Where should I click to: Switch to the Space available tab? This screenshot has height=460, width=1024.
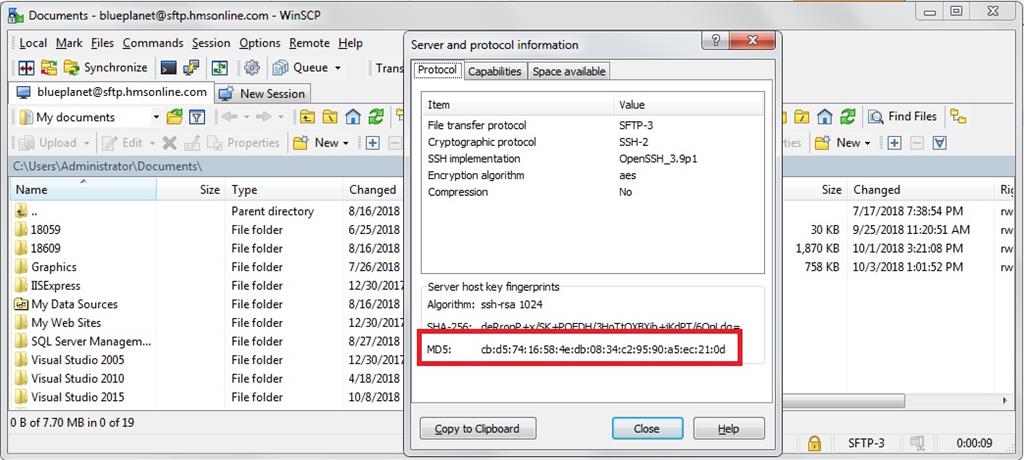(569, 71)
